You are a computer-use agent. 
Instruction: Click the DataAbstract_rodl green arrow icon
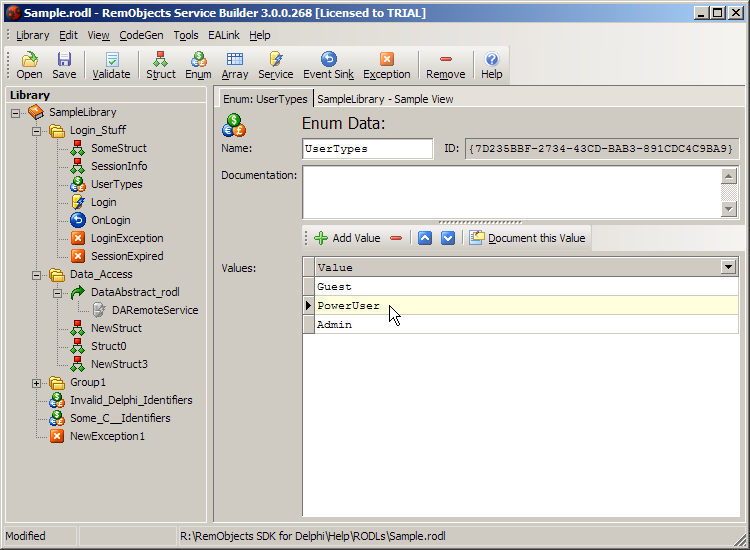tap(78, 292)
